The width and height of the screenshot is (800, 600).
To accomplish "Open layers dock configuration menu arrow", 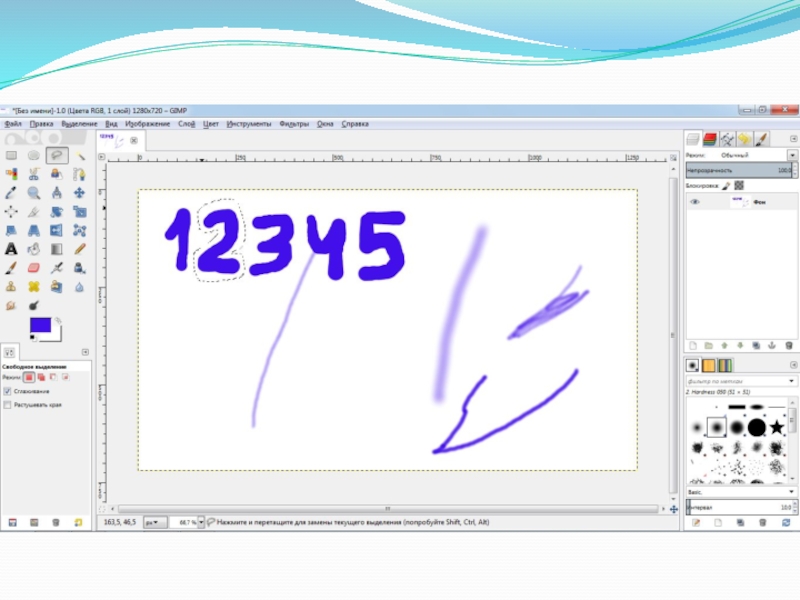I will tap(793, 139).
